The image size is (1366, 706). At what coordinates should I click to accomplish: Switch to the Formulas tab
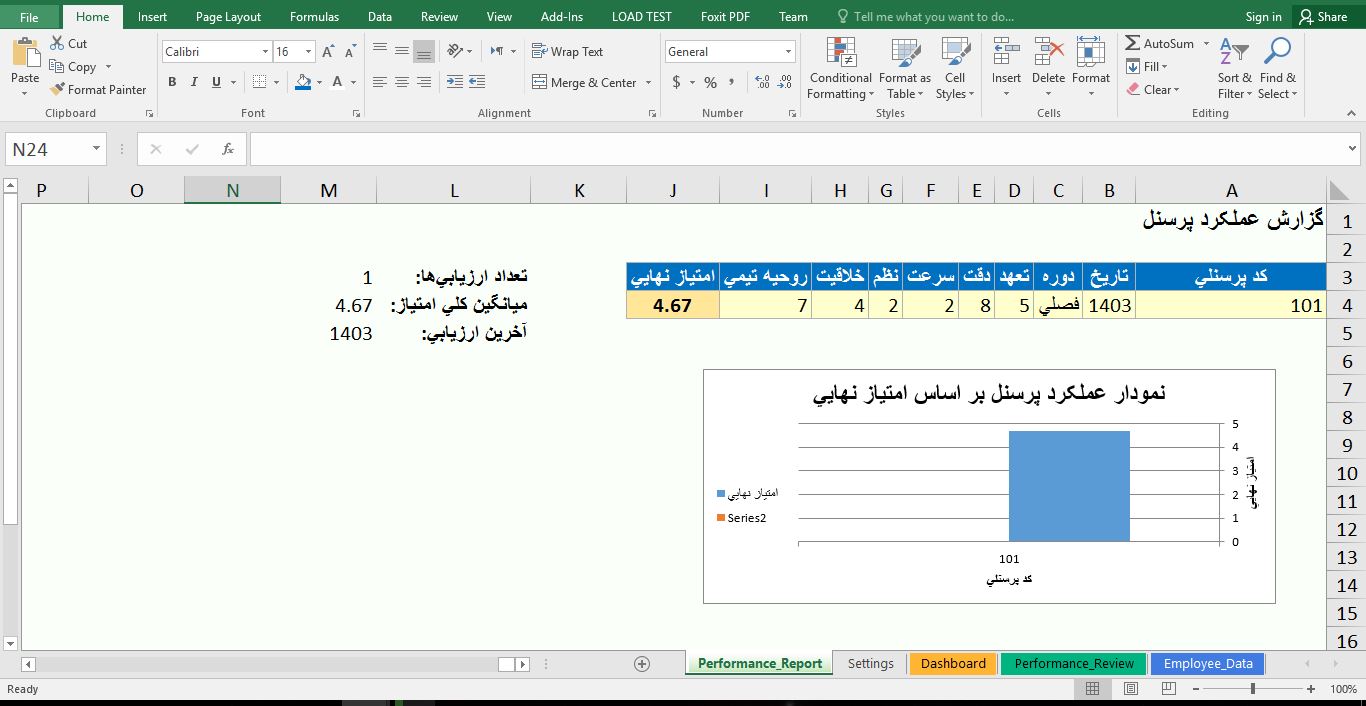[x=314, y=16]
